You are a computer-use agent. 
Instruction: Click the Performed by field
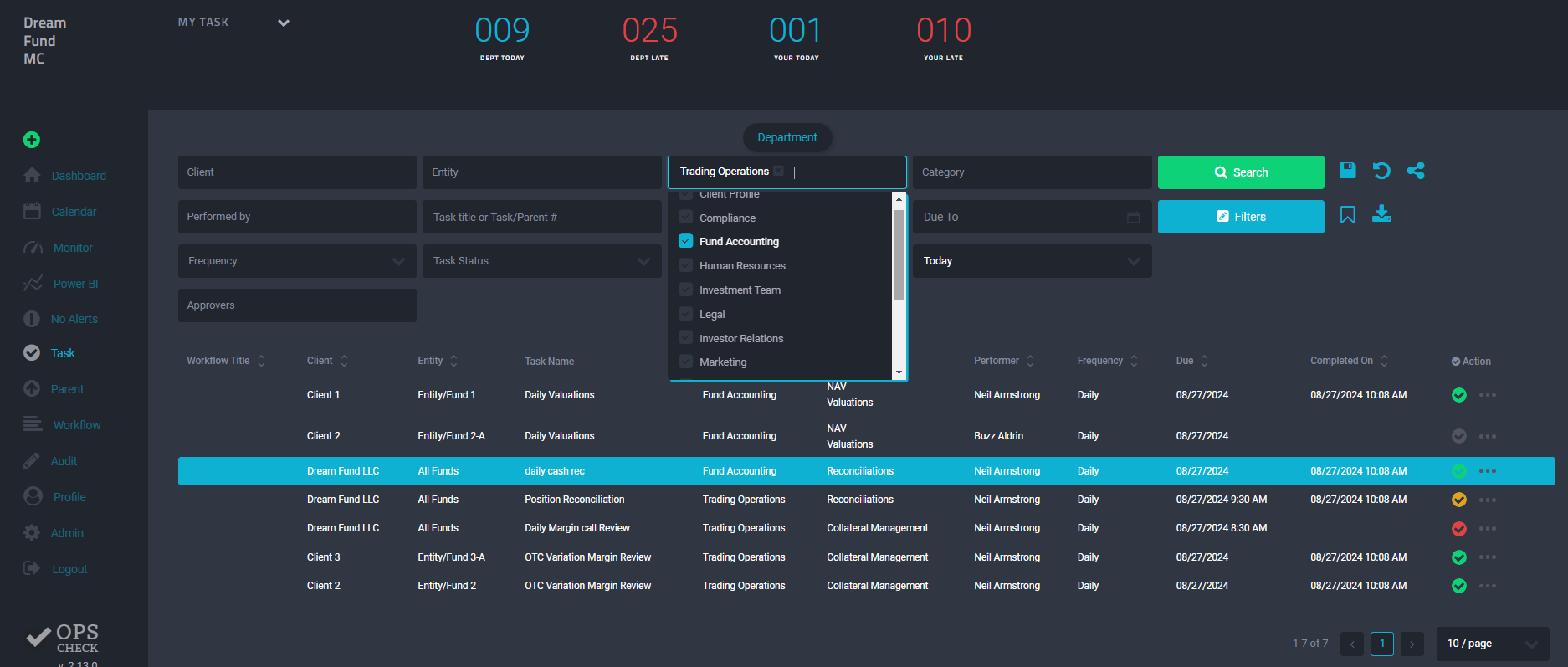(297, 217)
